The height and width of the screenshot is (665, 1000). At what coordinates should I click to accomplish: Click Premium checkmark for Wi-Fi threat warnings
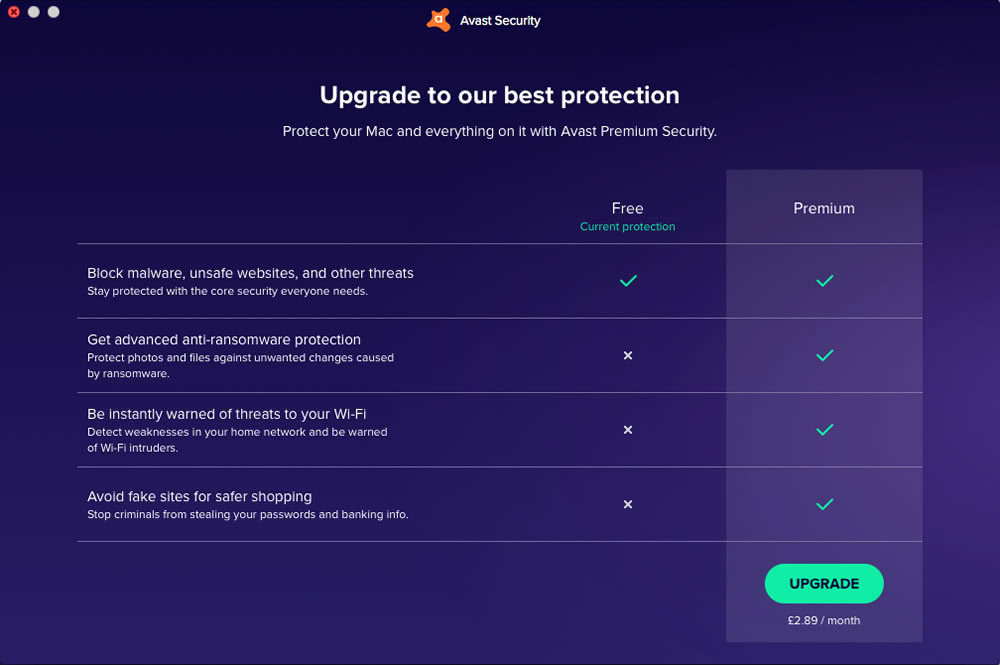[x=825, y=430]
